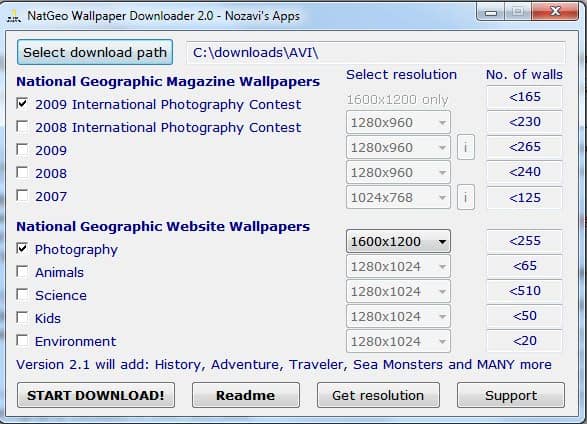Click the <510 walls count for Science

[x=524, y=291]
